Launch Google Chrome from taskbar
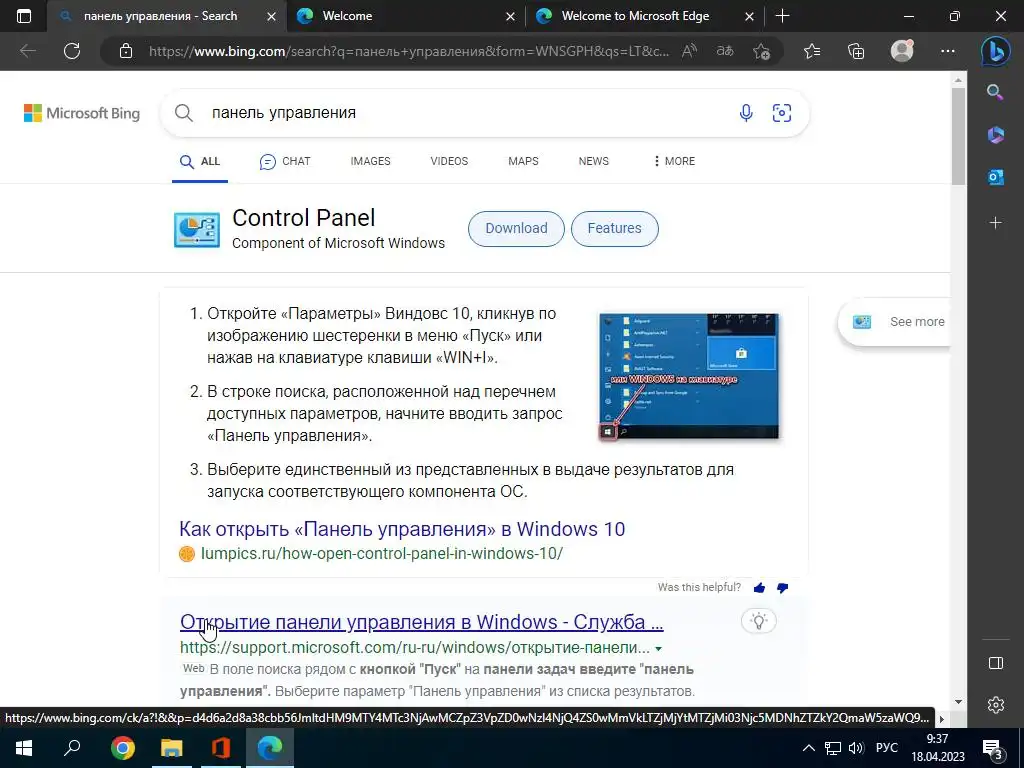1024x768 pixels. pos(122,748)
